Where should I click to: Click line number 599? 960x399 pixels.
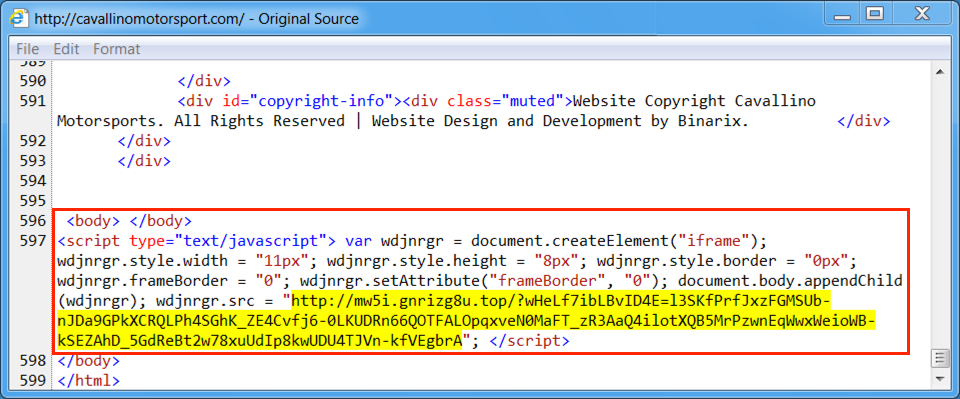(33, 381)
